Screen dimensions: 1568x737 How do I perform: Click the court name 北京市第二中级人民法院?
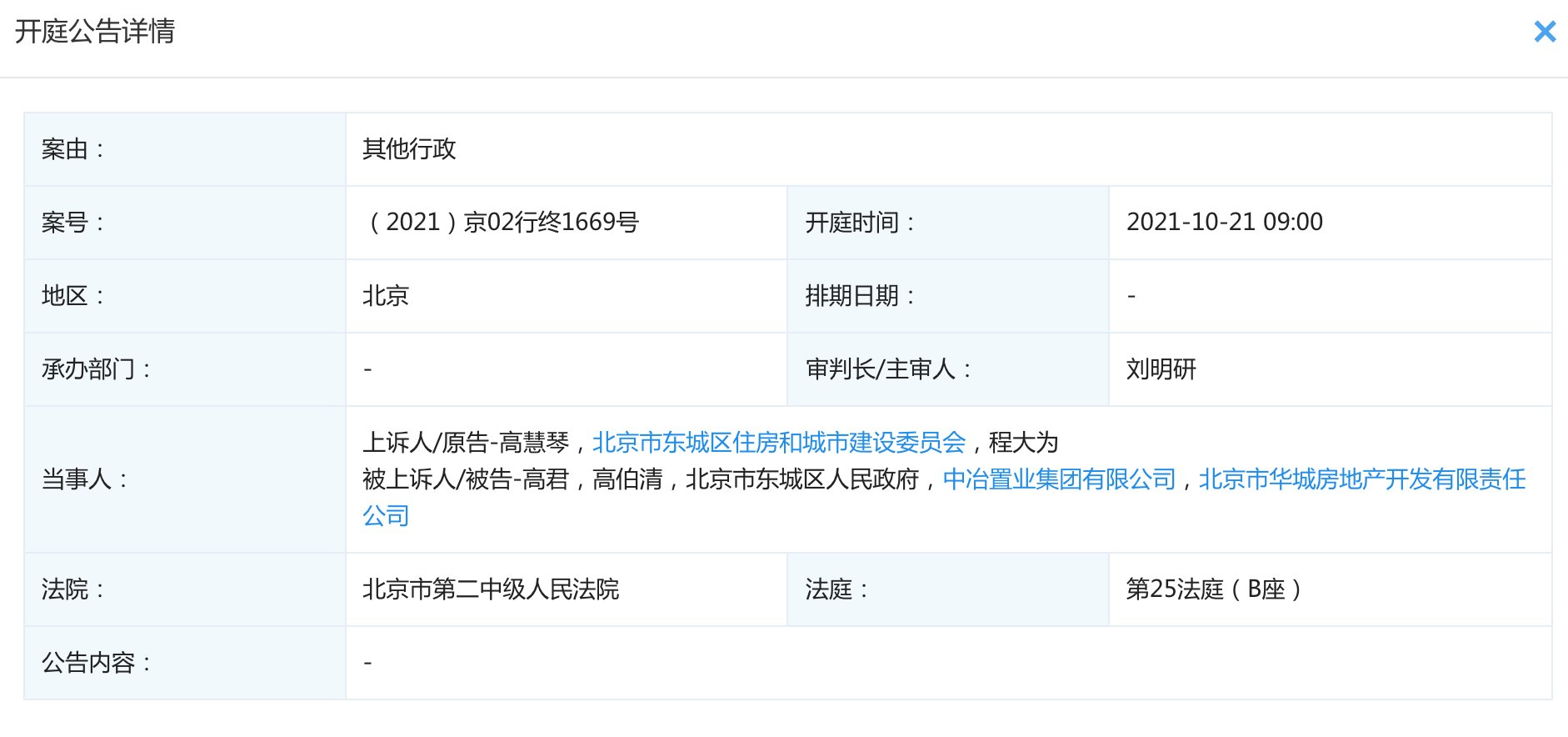[x=491, y=589]
